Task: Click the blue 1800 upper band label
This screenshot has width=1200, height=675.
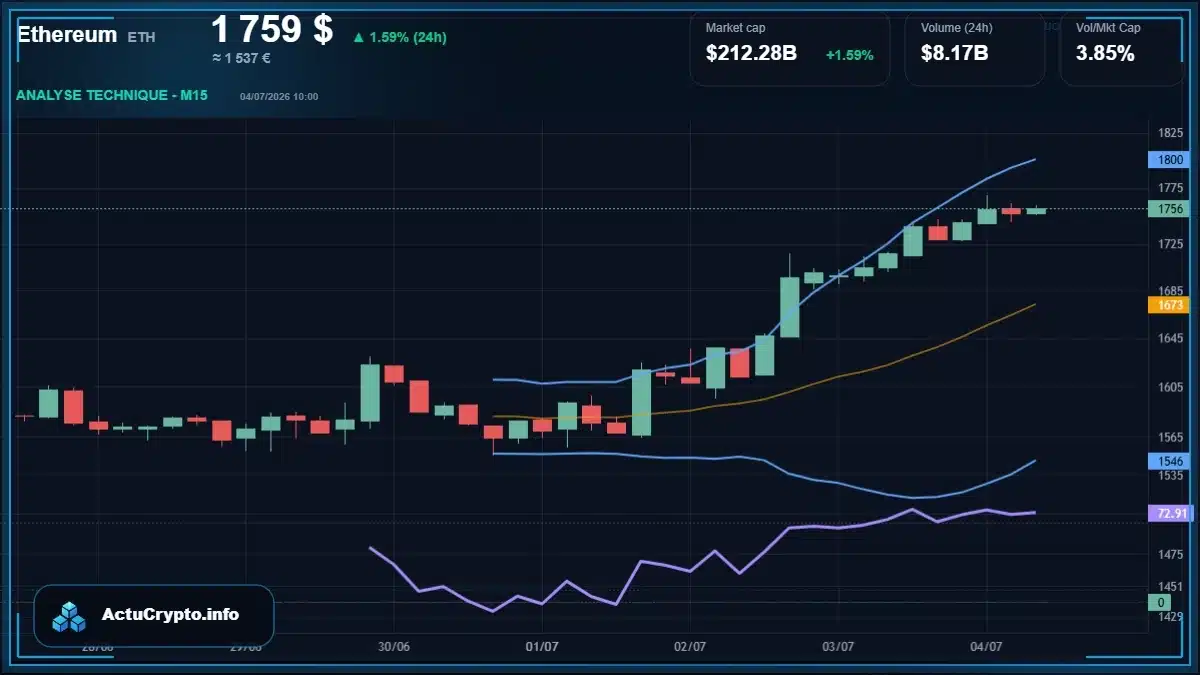Action: pos(1169,159)
